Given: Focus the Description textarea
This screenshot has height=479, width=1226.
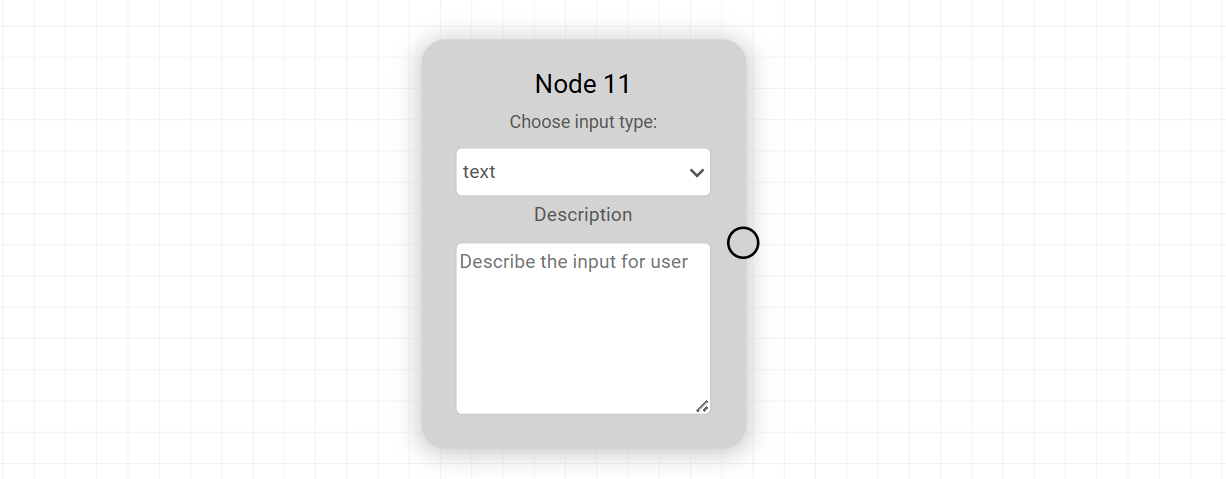Looking at the screenshot, I should click(583, 328).
